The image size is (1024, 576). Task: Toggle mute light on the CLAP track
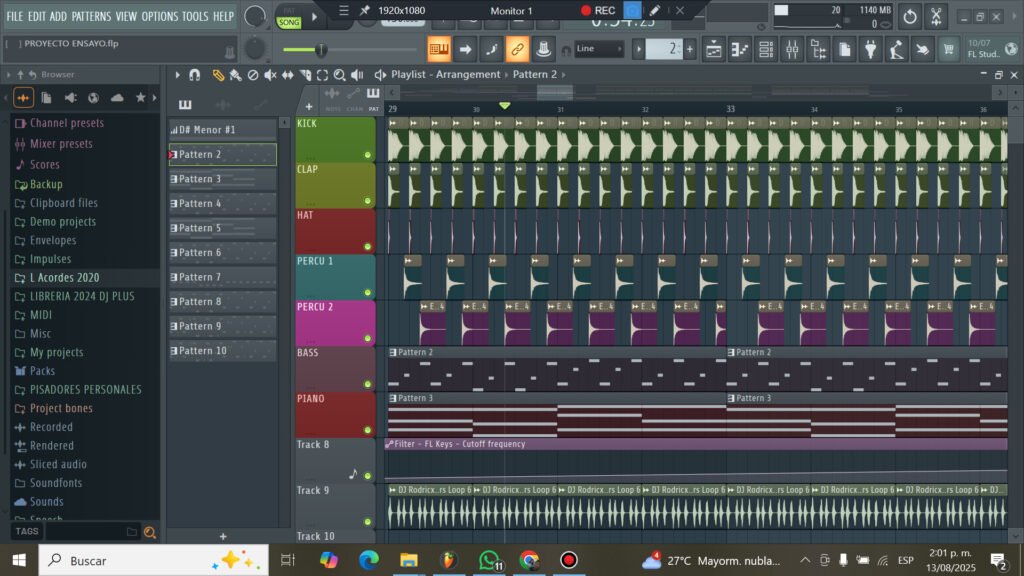[x=367, y=201]
